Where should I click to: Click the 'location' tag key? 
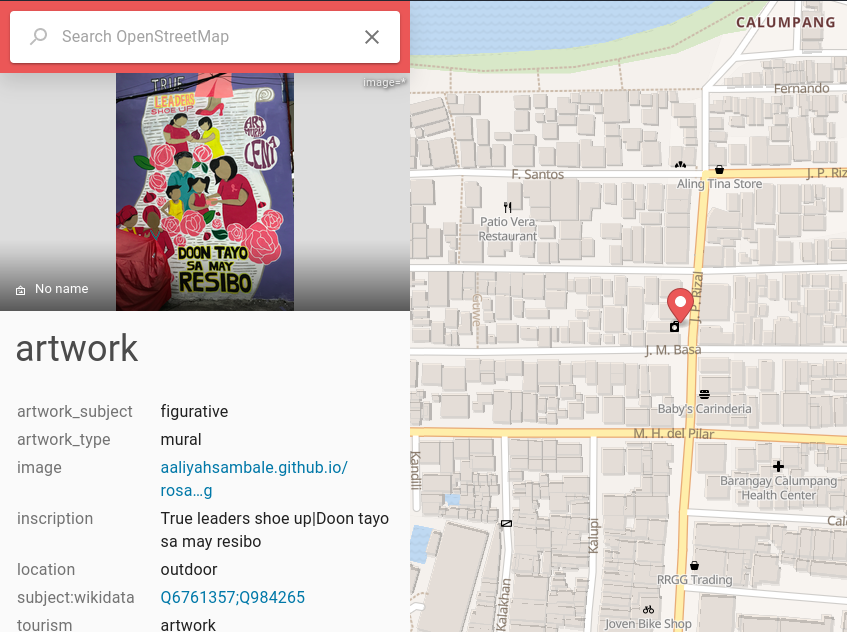tap(46, 569)
